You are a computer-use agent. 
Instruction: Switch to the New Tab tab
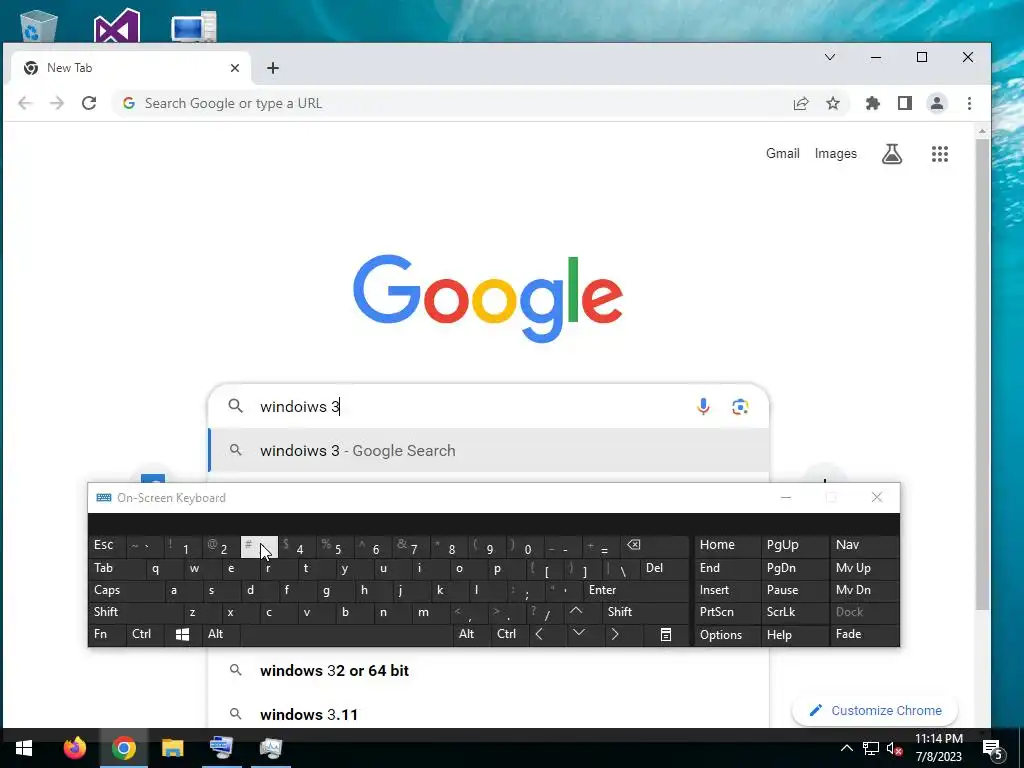coord(131,68)
